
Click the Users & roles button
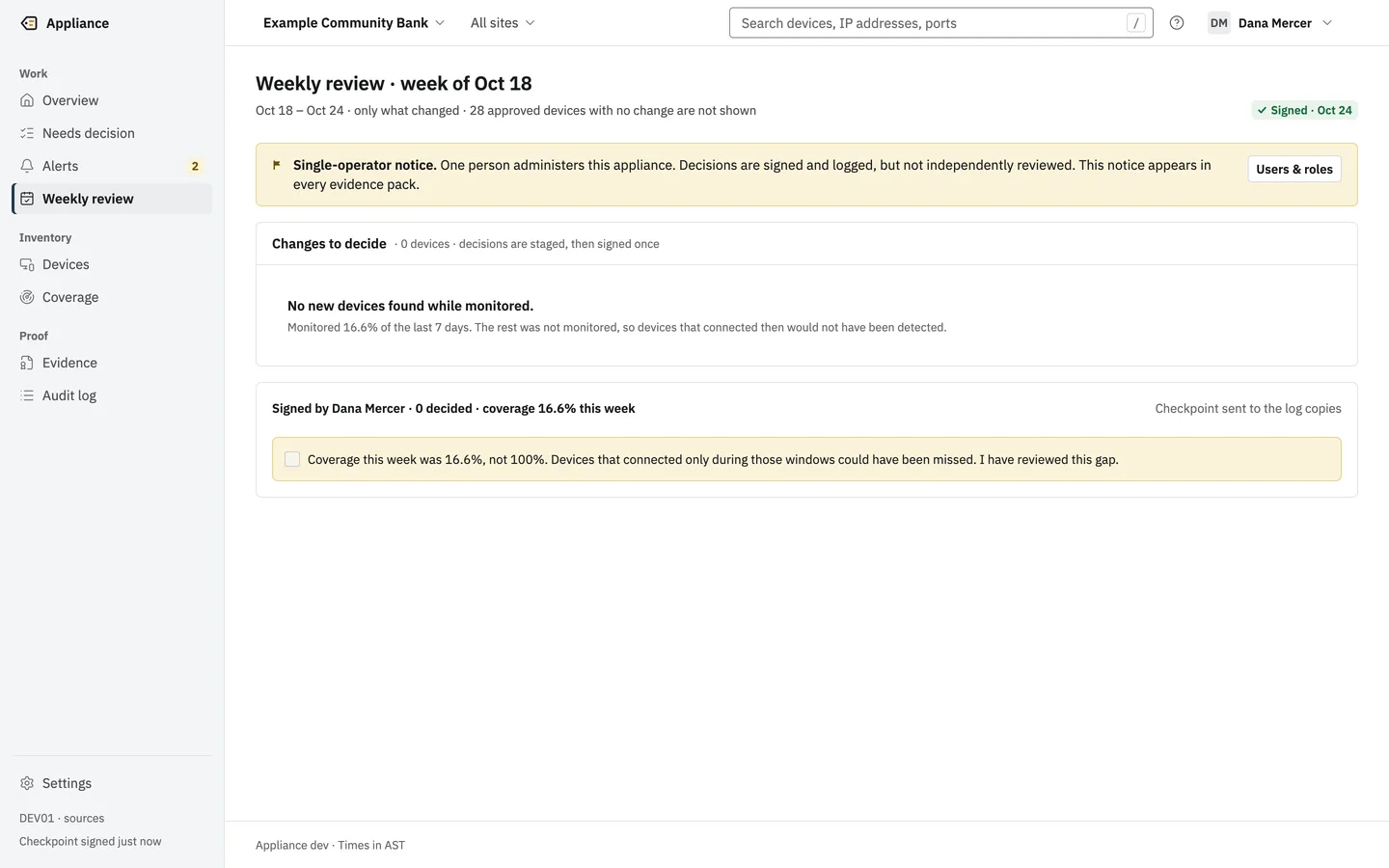coord(1294,169)
